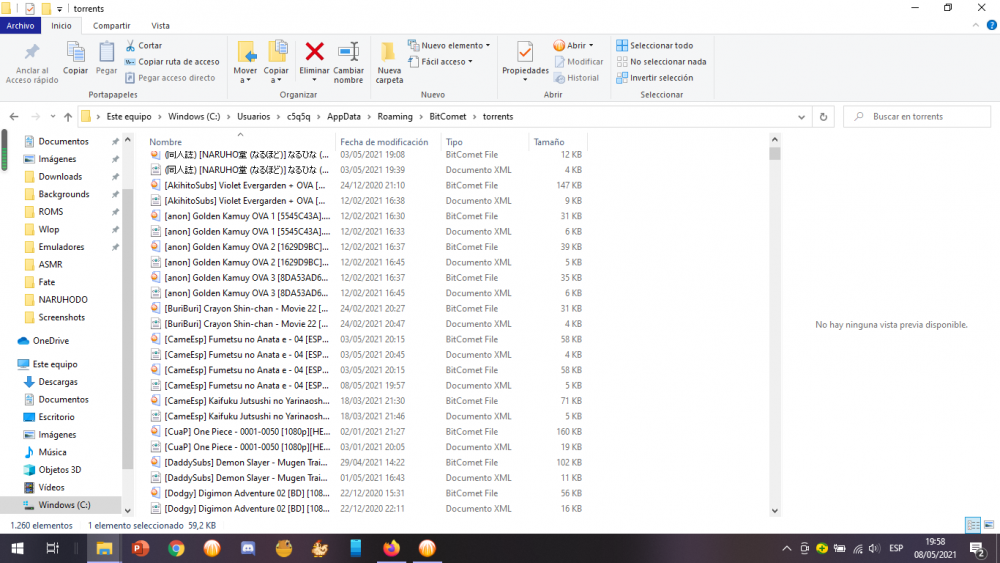This screenshot has height=563, width=1000.
Task: Open the Explorer help question mark
Action: pos(992,26)
